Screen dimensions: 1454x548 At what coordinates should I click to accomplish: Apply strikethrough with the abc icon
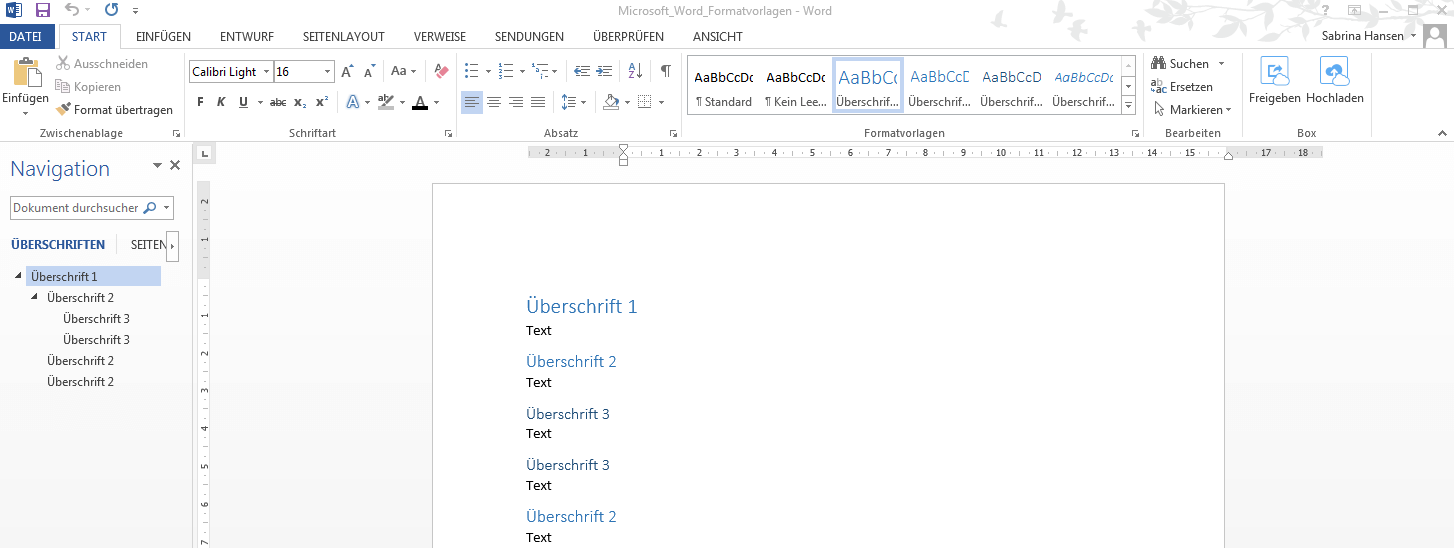(x=278, y=102)
